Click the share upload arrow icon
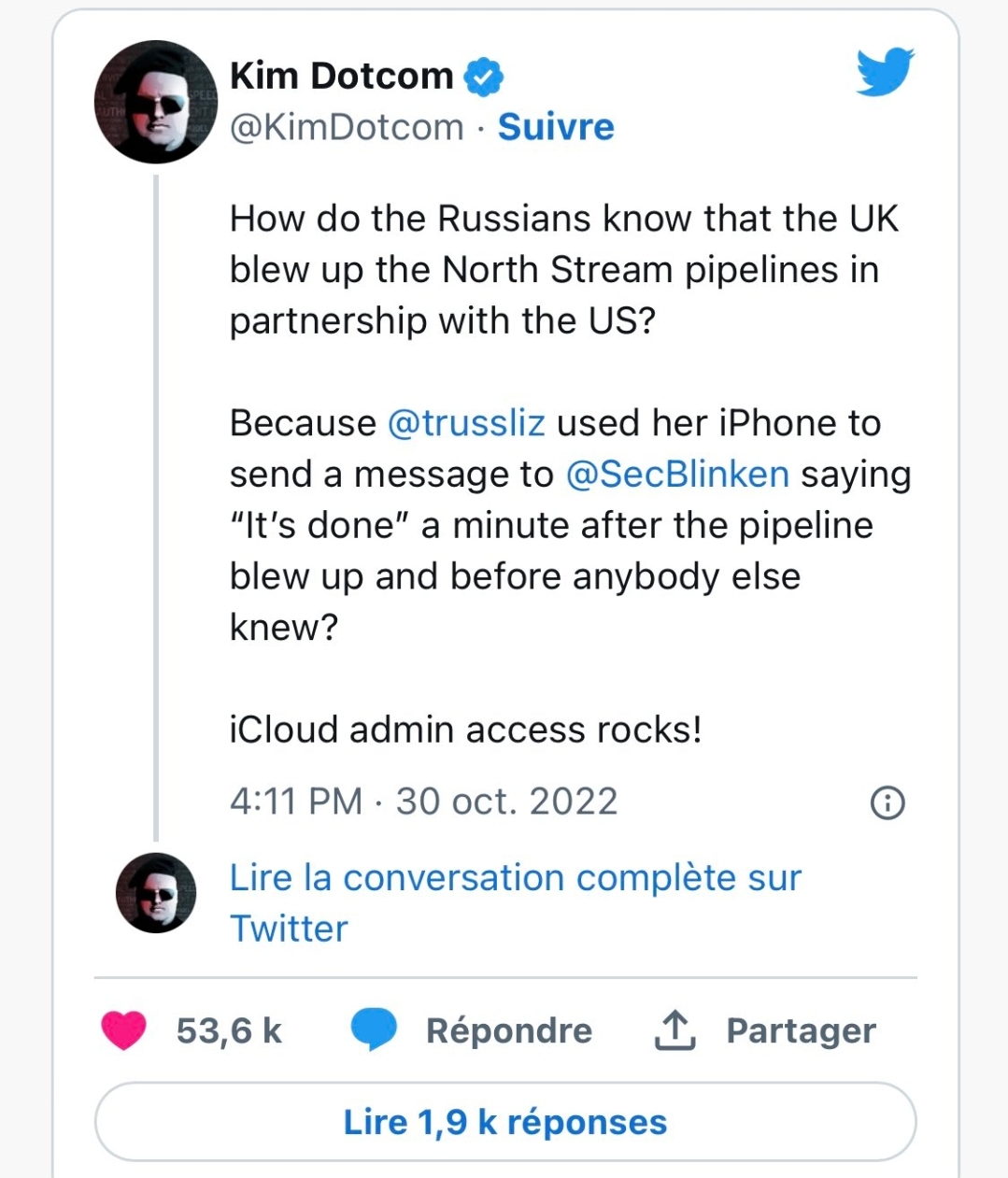The image size is (1008, 1178). (674, 1030)
